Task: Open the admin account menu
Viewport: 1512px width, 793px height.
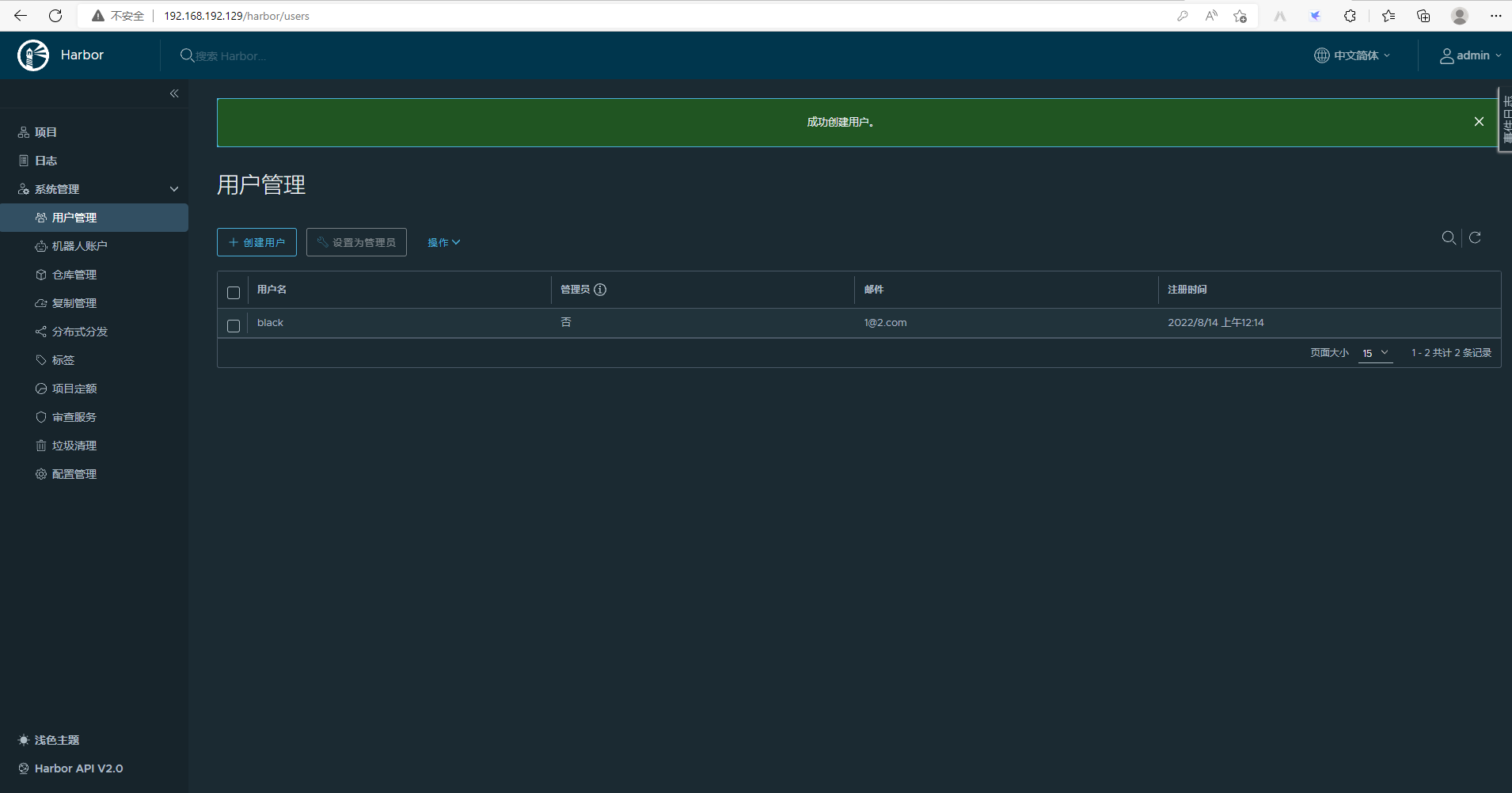Action: [x=1471, y=55]
